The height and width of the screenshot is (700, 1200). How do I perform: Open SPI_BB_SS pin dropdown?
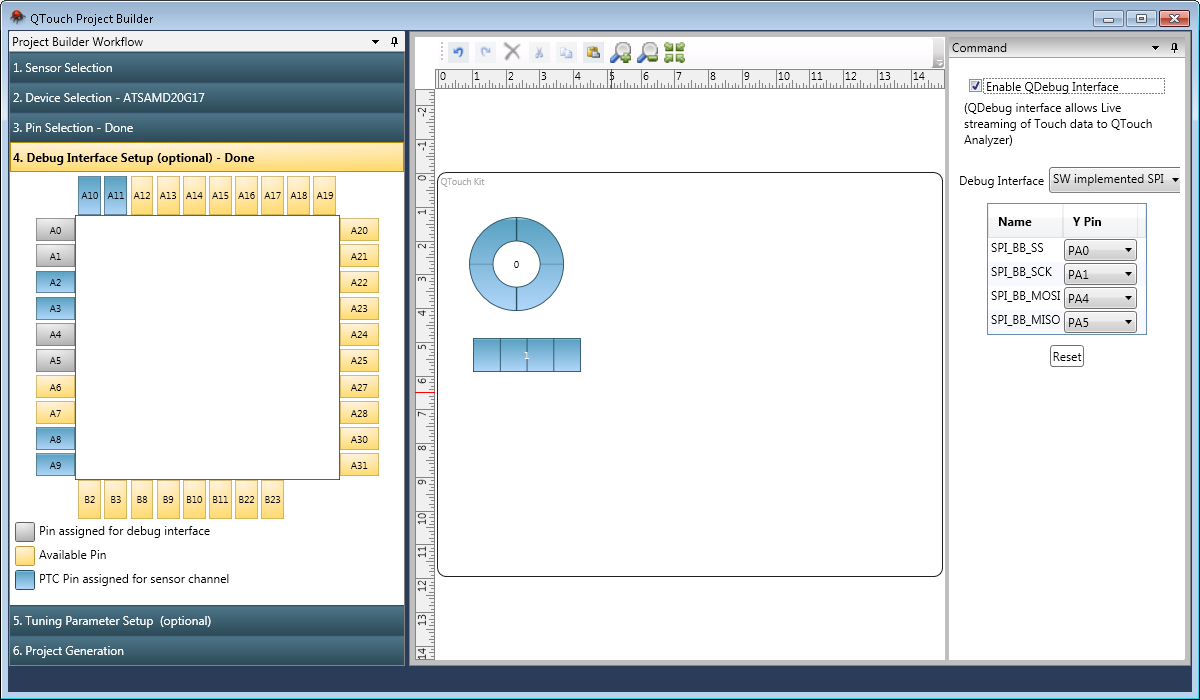[x=1100, y=250]
